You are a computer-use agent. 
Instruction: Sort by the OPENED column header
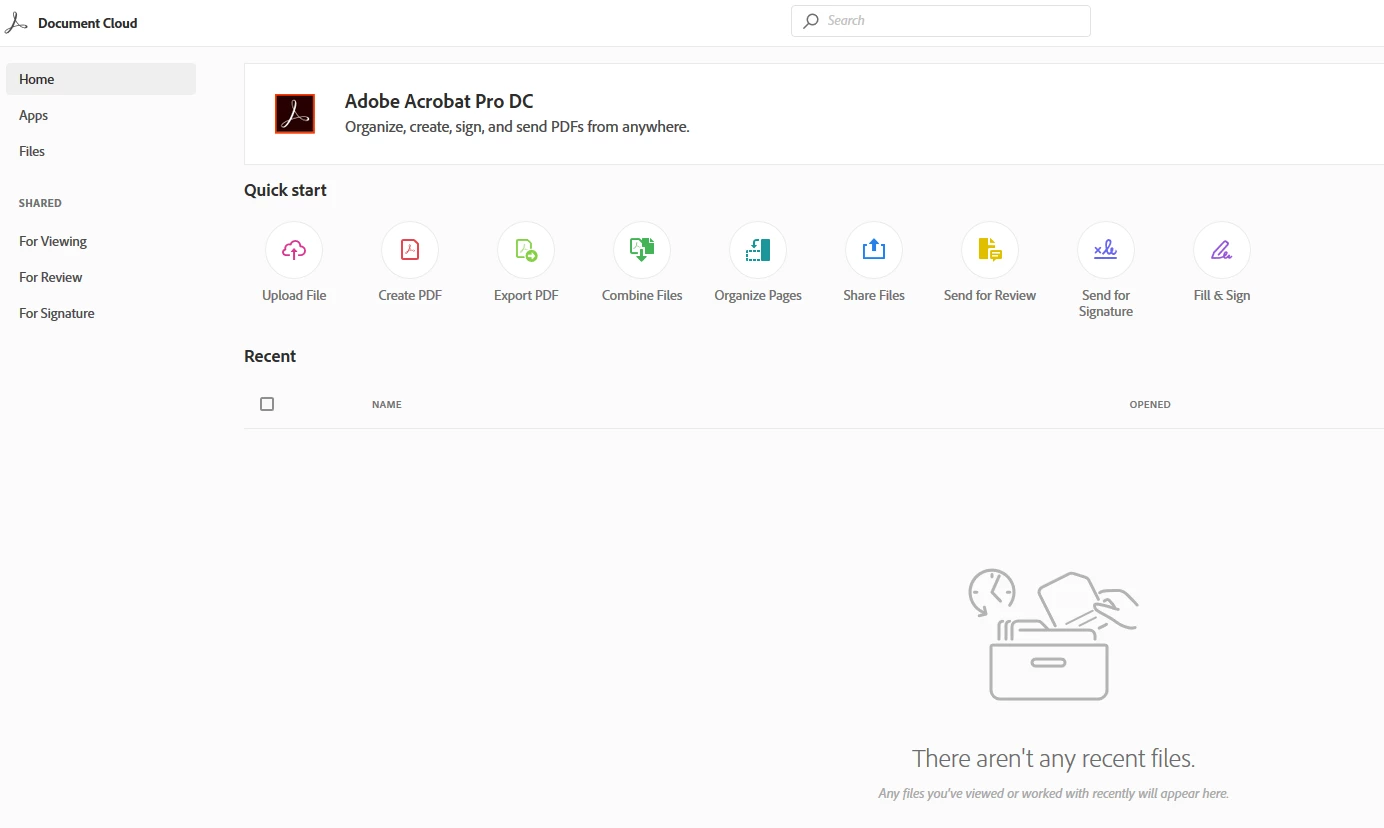pos(1150,405)
